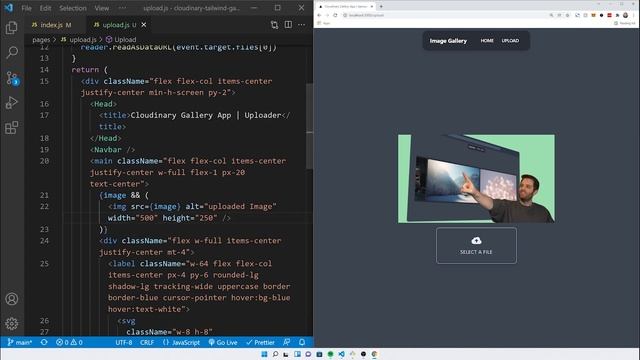The image size is (640, 360).
Task: Open editor More Actions ellipsis
Action: point(302,24)
